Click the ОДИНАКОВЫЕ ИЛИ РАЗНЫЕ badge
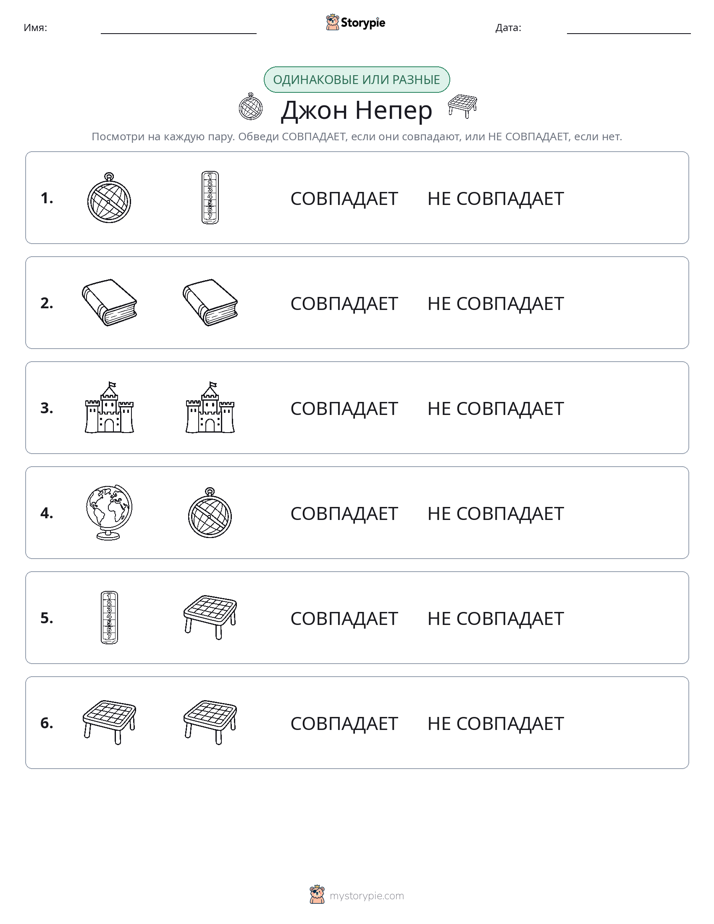Image resolution: width=714 pixels, height=924 pixels. tap(356, 80)
